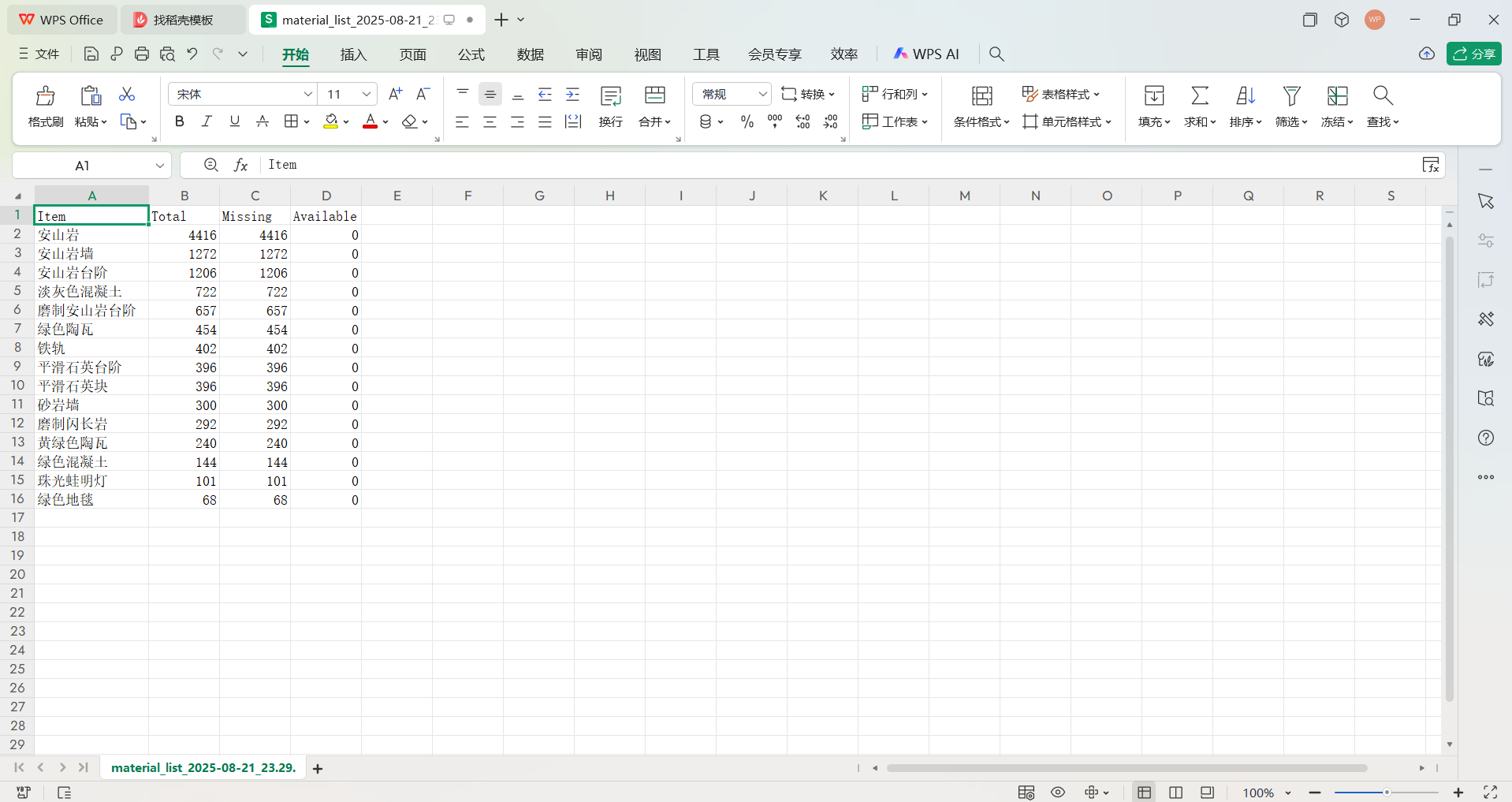Click the Print Preview icon
The width and height of the screenshot is (1512, 802).
[x=167, y=54]
